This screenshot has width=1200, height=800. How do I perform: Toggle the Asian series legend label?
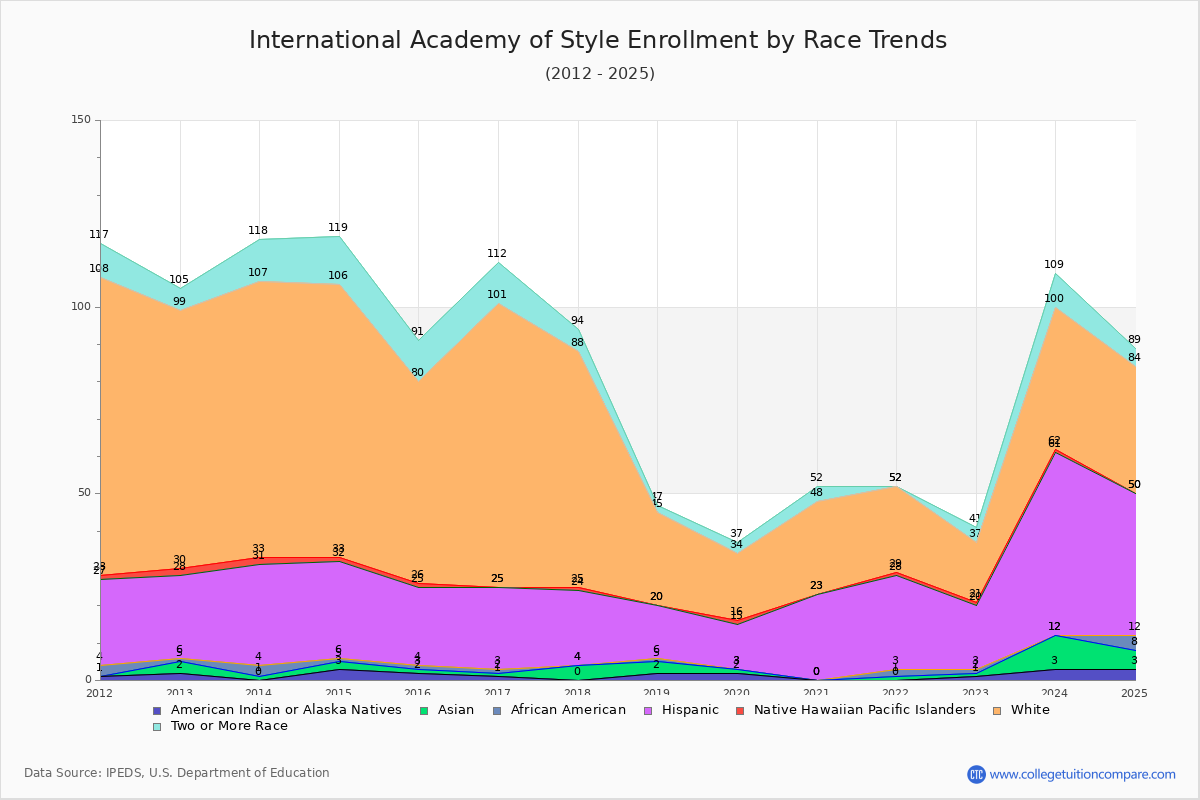click(454, 710)
